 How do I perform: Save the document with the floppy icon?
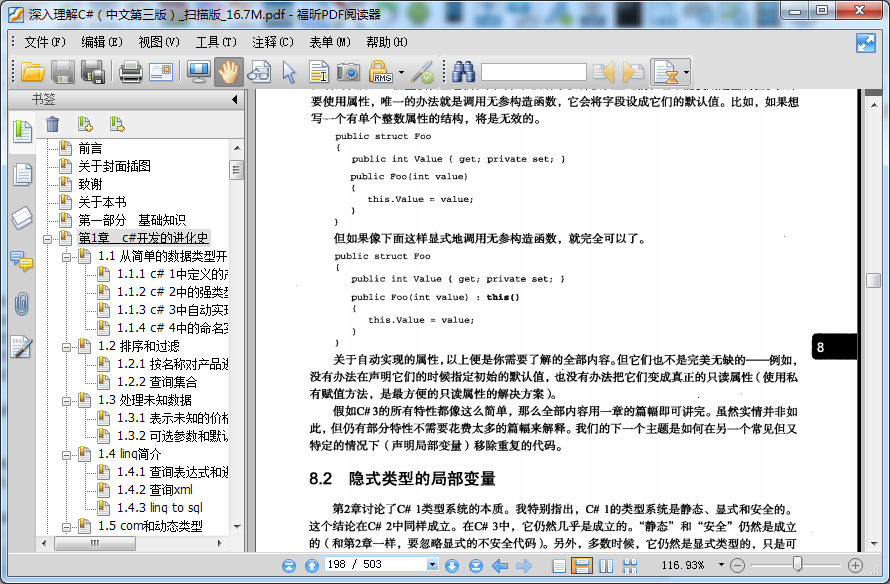pyautogui.click(x=62, y=72)
